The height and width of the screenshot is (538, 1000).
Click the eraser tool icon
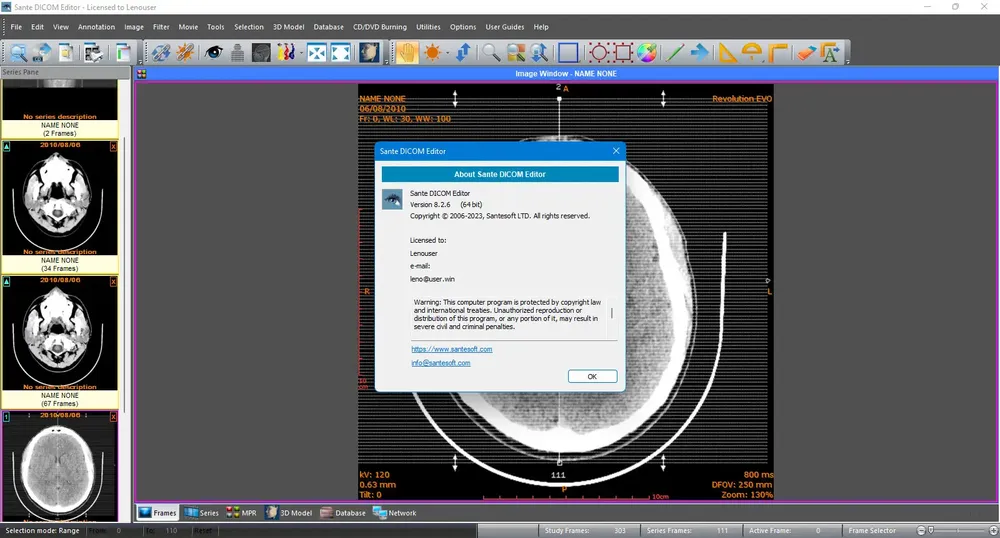pos(806,53)
